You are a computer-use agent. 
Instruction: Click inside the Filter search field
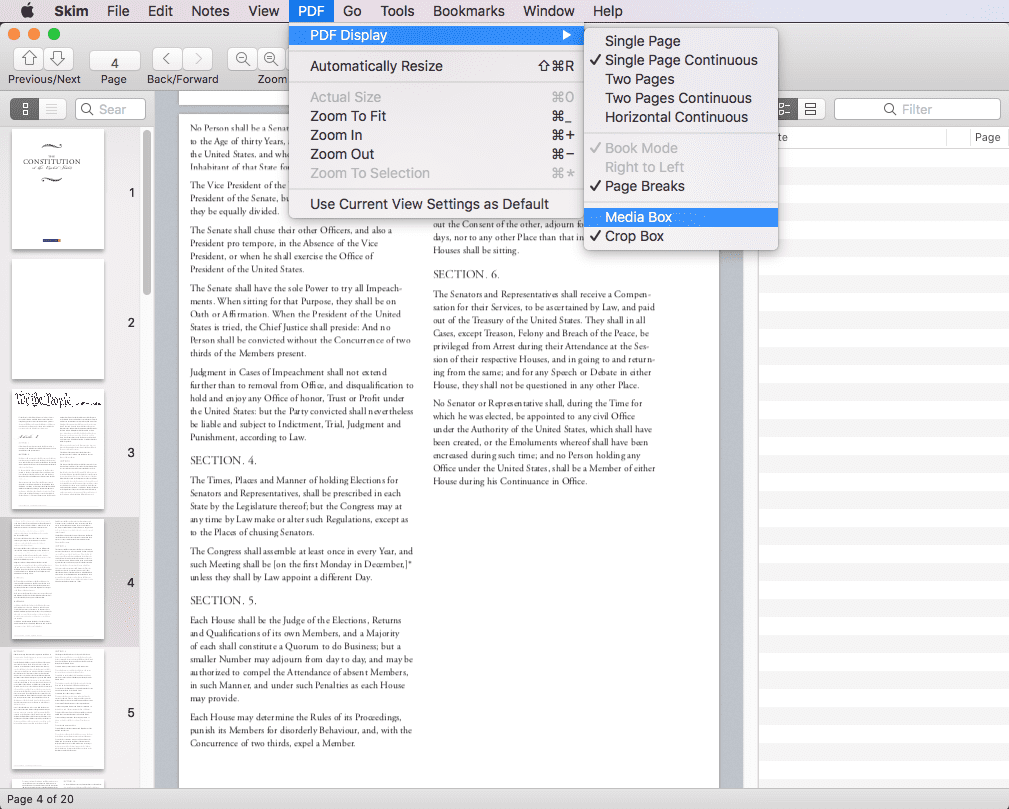click(917, 108)
